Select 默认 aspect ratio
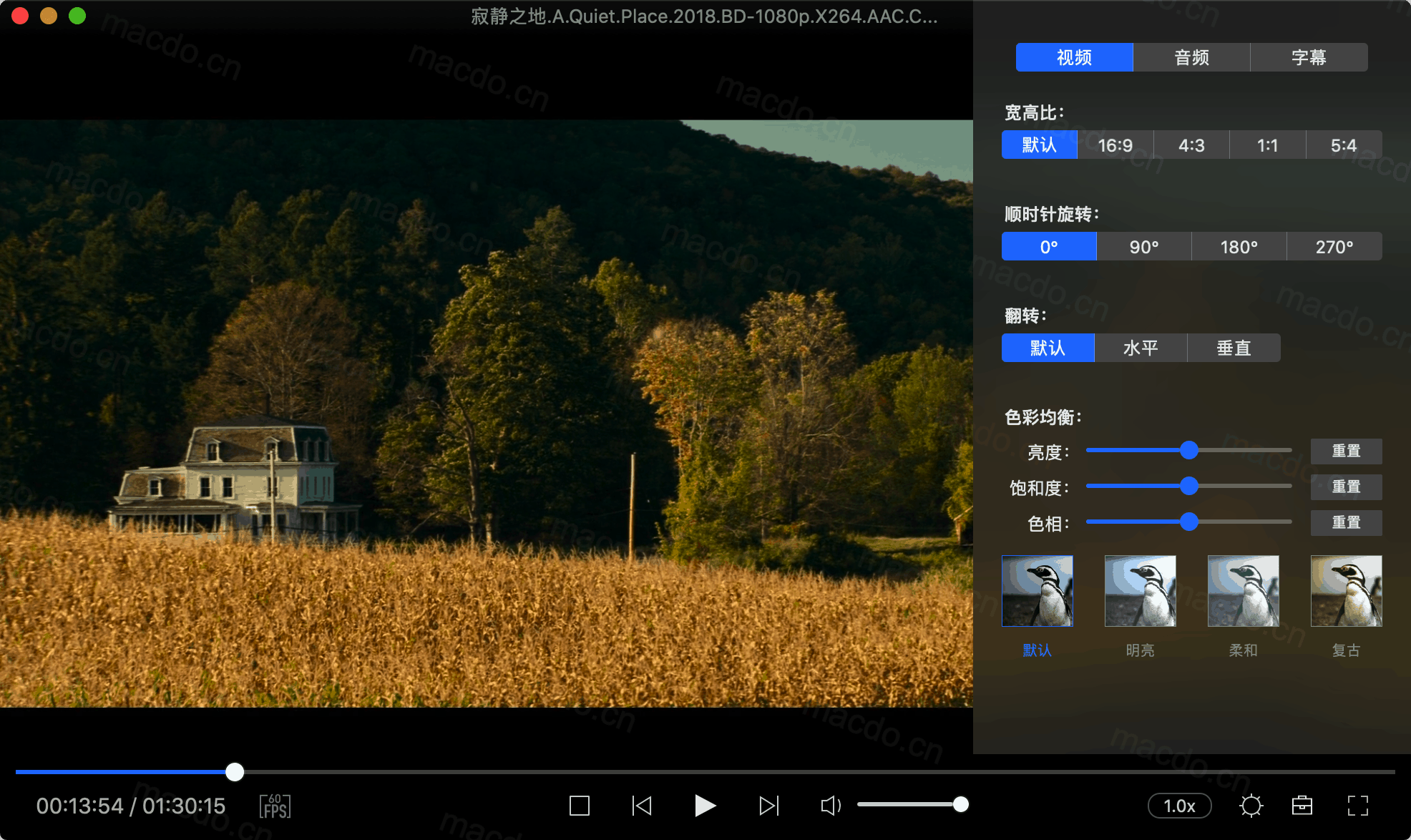 (1039, 145)
